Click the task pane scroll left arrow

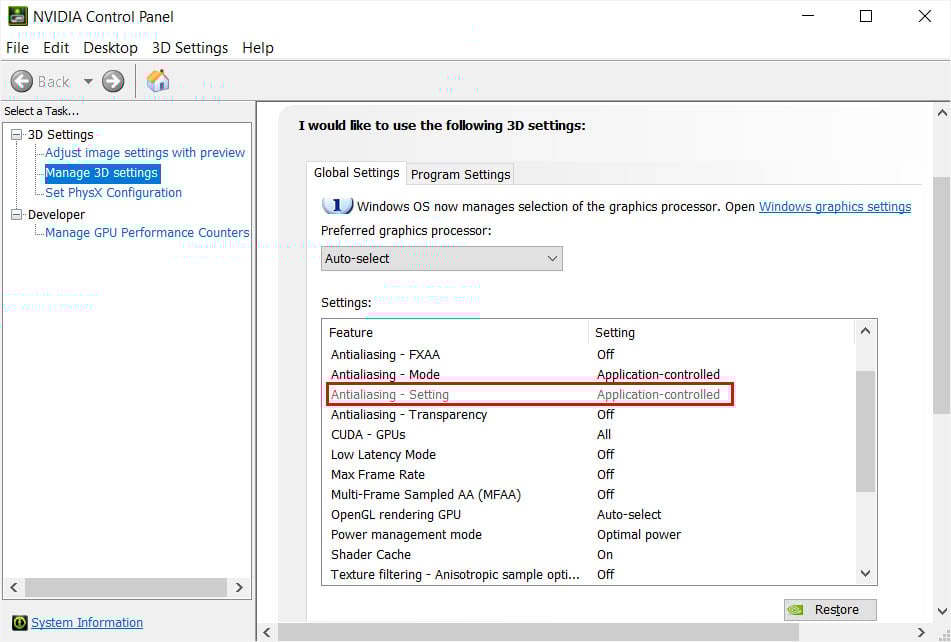14,587
